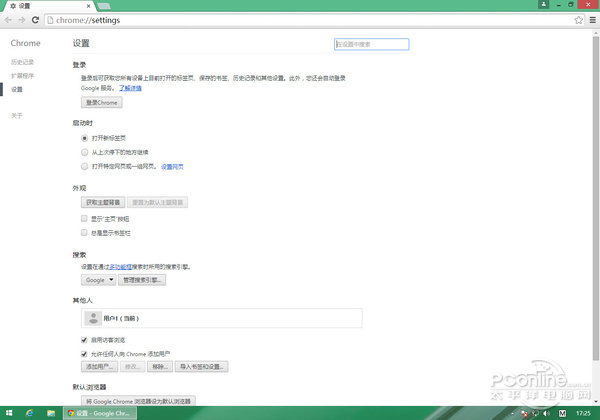The width and height of the screenshot is (600, 420).
Task: Focus the search settings input field
Action: 371,44
